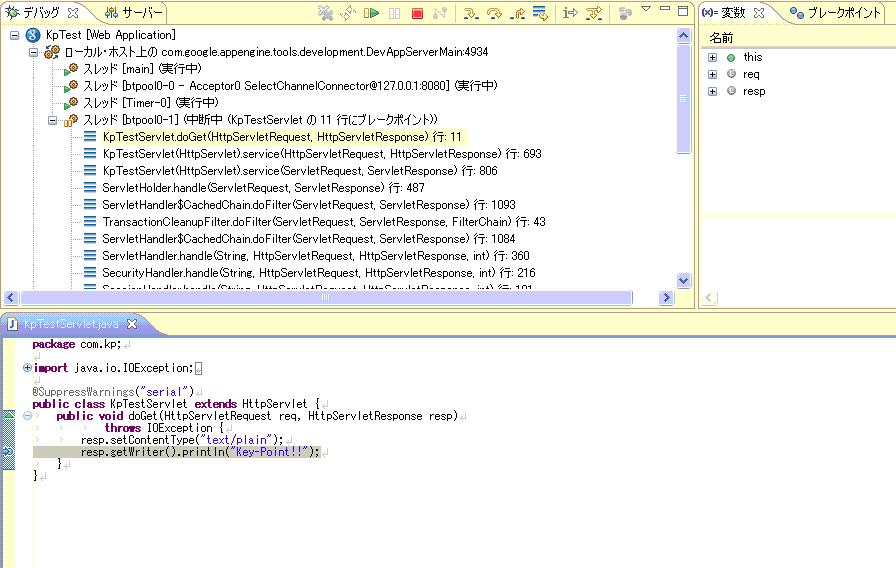Open Debug view menu triangle
Image resolution: width=896 pixels, height=568 pixels.
[x=646, y=9]
